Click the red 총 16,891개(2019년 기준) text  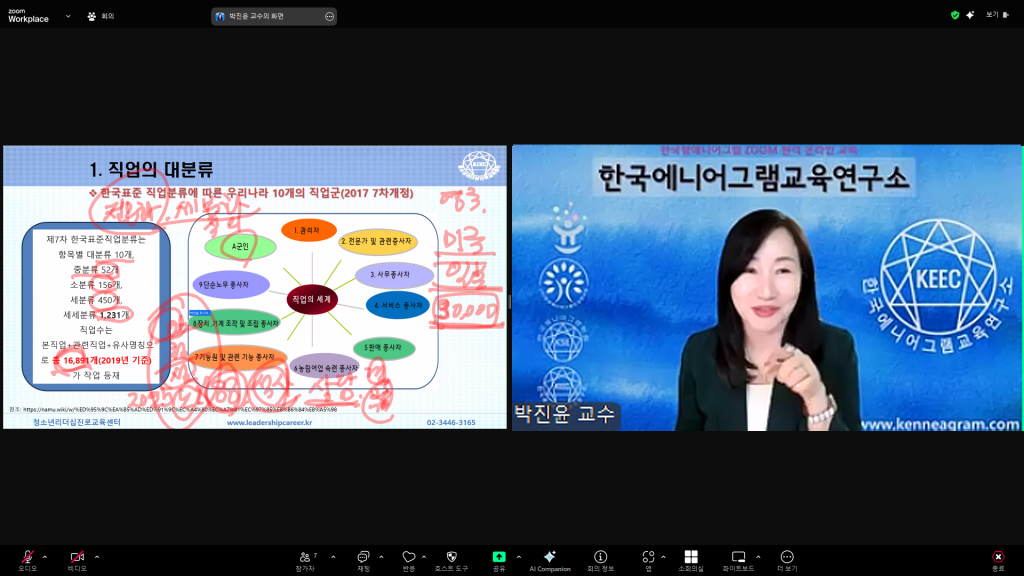click(101, 360)
